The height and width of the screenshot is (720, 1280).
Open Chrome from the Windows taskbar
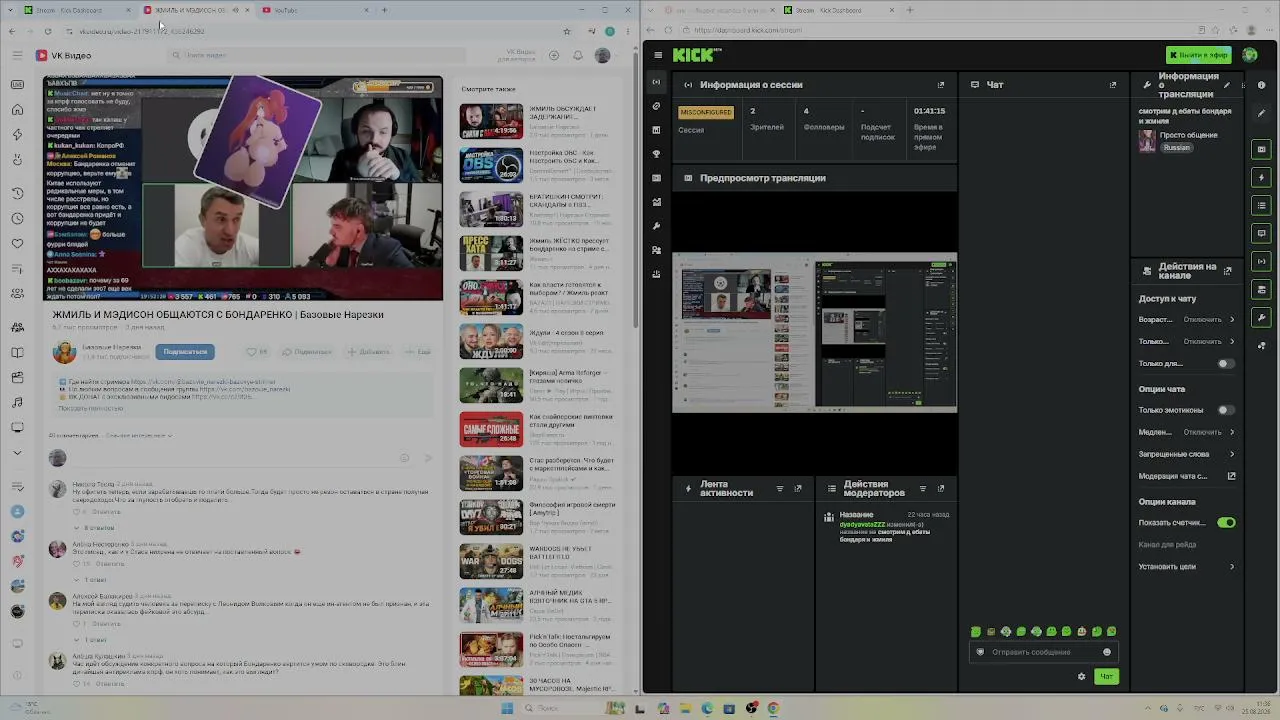773,709
